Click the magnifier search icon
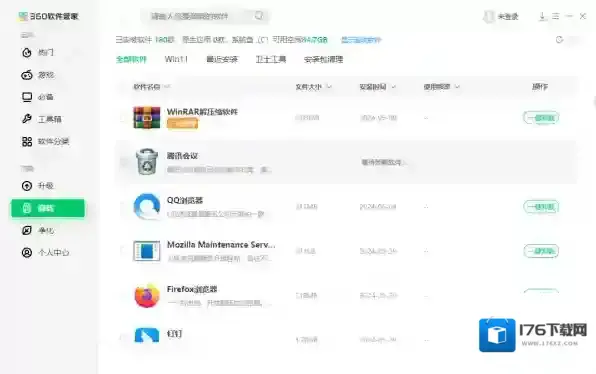This screenshot has width=596, height=374. pyautogui.click(x=259, y=16)
